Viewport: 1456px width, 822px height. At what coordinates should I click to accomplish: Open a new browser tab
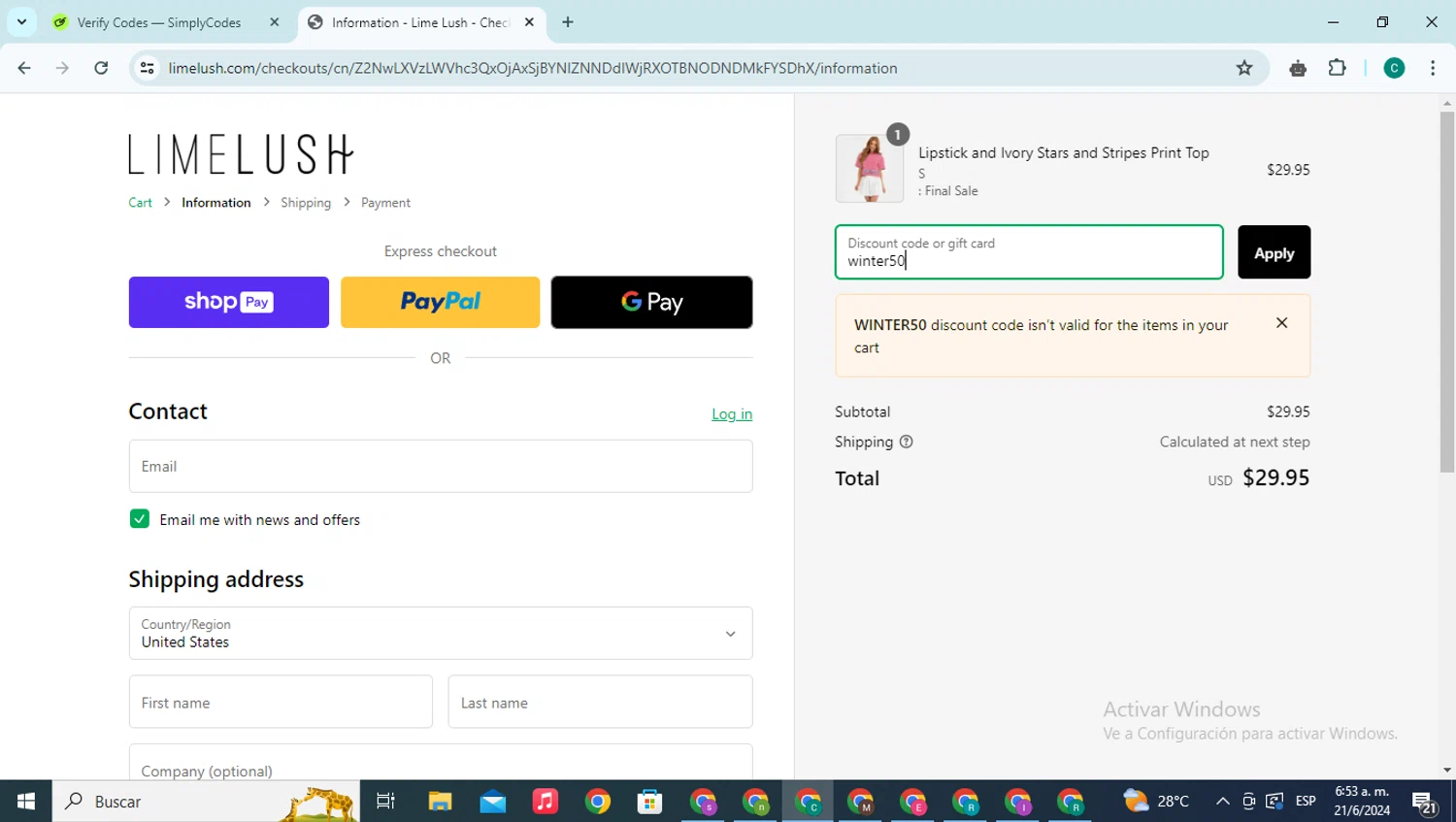pyautogui.click(x=568, y=22)
